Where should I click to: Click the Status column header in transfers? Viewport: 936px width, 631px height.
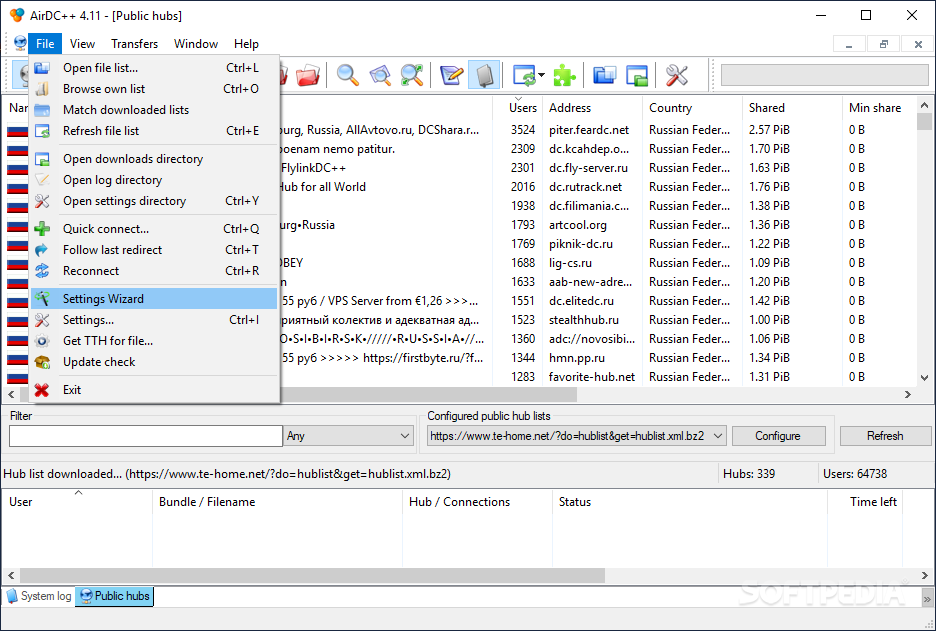pyautogui.click(x=689, y=502)
